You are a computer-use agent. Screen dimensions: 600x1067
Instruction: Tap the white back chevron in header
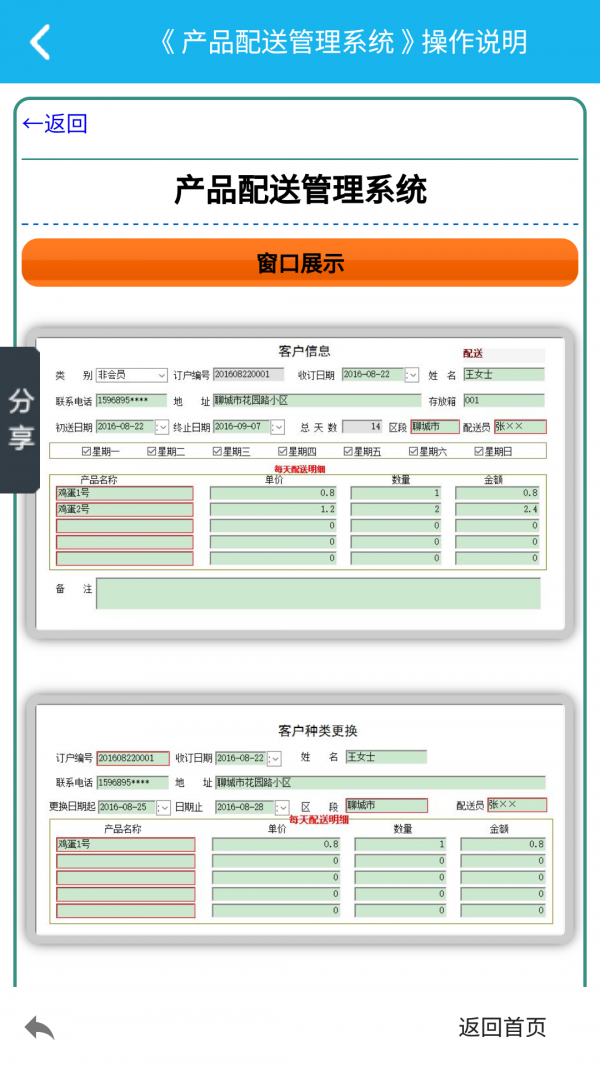[x=39, y=42]
